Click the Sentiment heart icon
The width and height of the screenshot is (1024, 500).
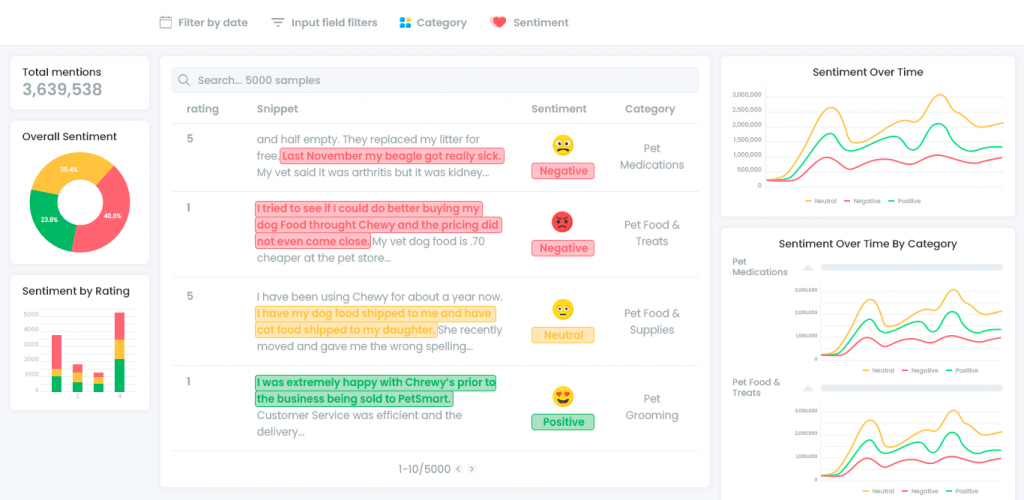tap(498, 22)
